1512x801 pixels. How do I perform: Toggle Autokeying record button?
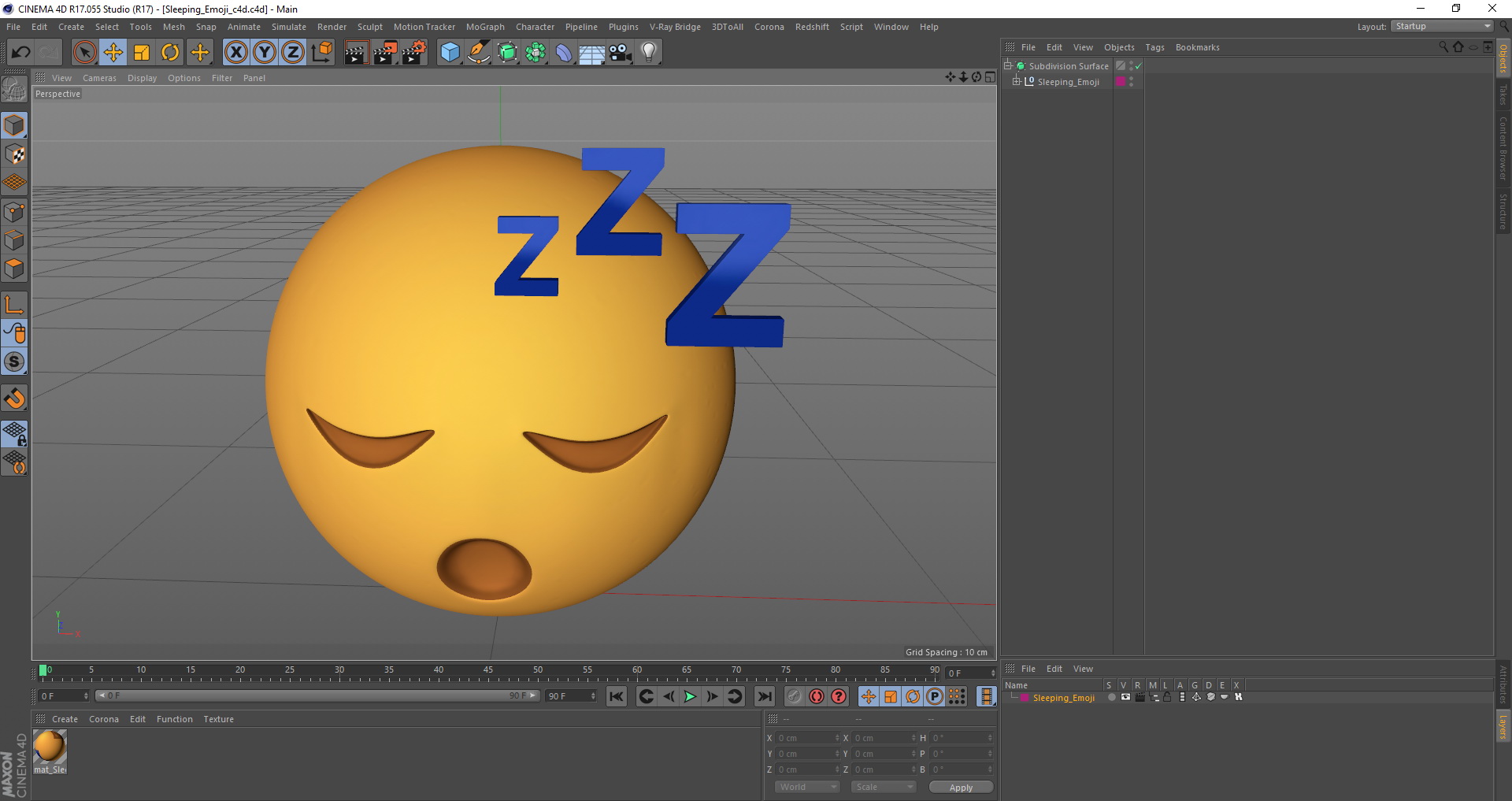click(817, 696)
